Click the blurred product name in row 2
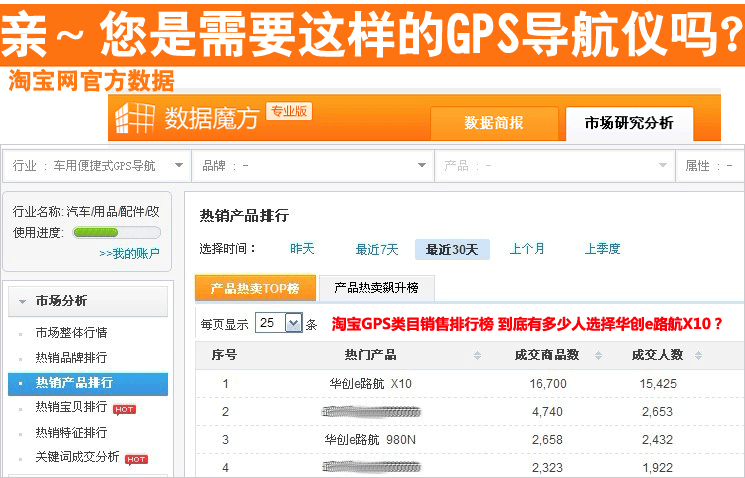 tap(371, 411)
